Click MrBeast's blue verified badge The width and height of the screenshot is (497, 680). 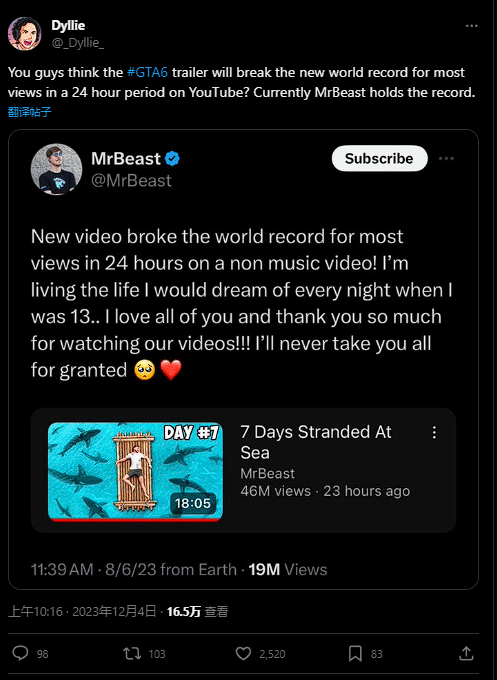coord(173,159)
